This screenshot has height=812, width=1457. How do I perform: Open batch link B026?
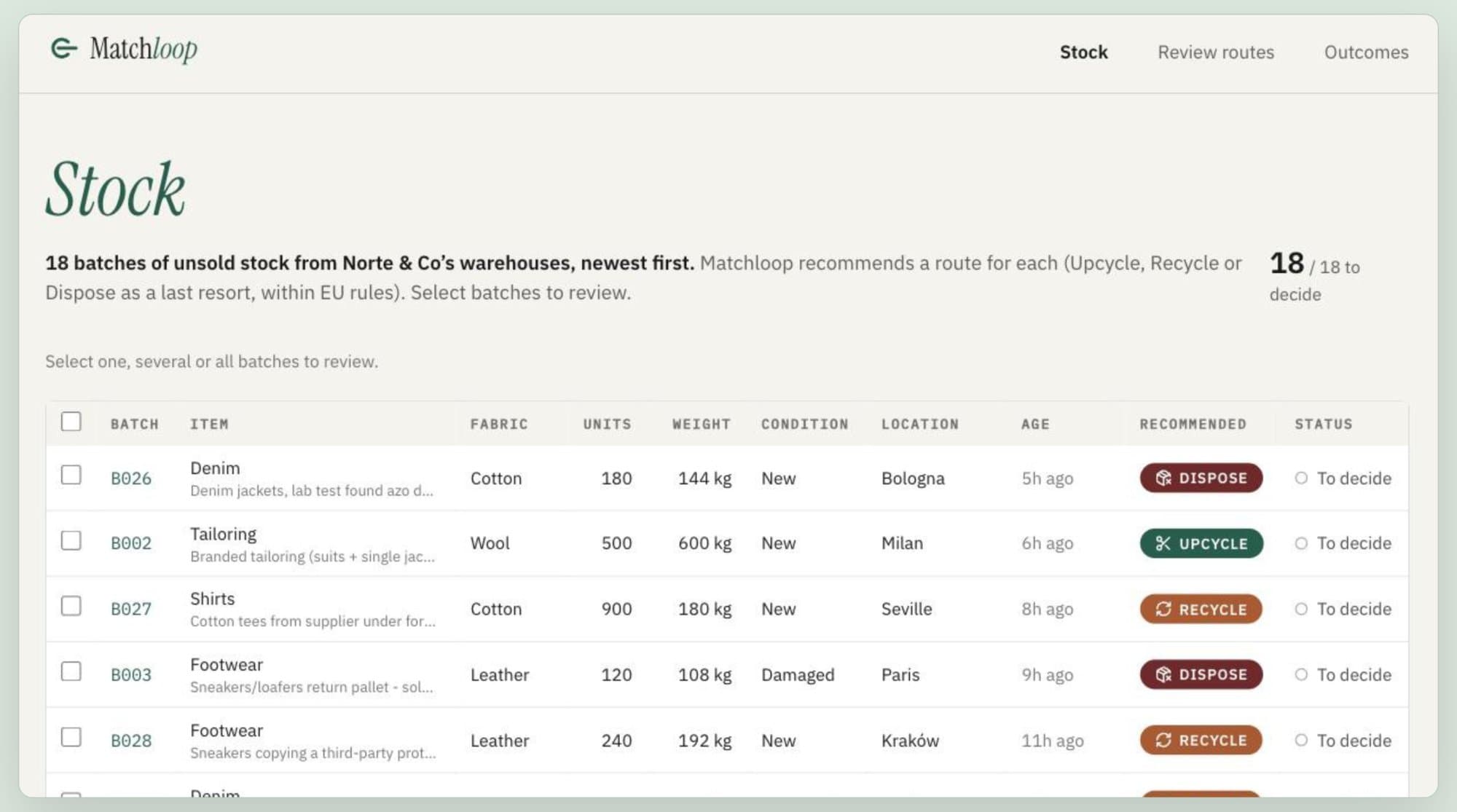131,478
